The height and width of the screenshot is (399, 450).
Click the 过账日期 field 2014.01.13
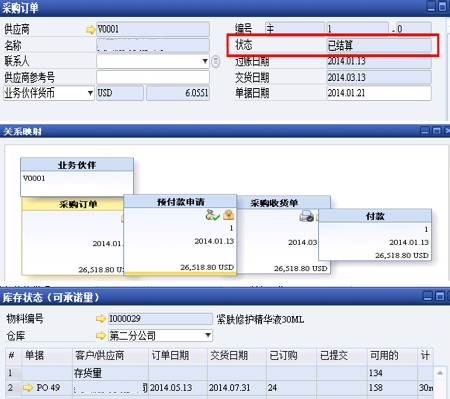tap(379, 61)
